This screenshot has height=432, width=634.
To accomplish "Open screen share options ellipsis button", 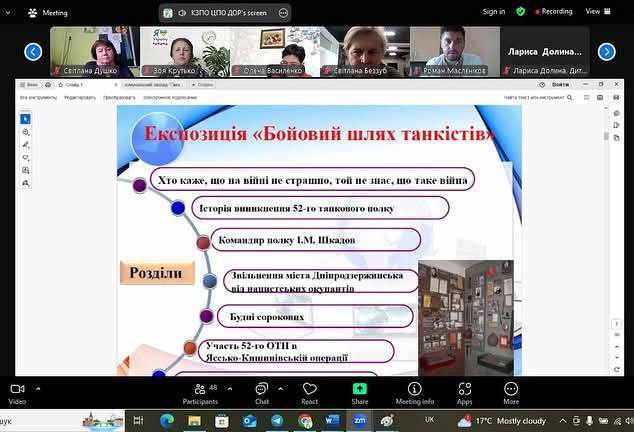I will (x=284, y=13).
